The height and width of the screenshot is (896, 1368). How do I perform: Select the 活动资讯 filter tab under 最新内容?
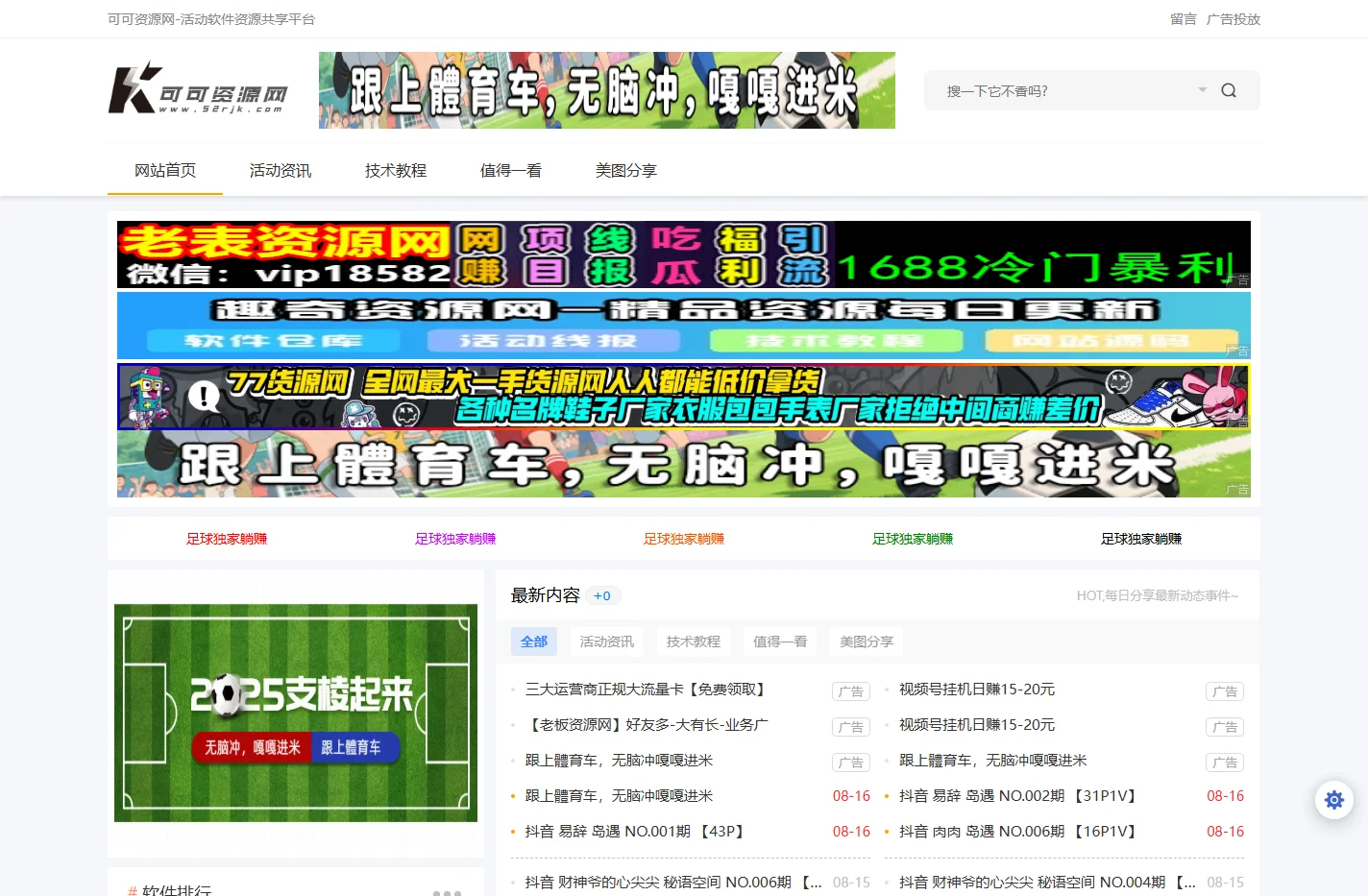(x=607, y=642)
